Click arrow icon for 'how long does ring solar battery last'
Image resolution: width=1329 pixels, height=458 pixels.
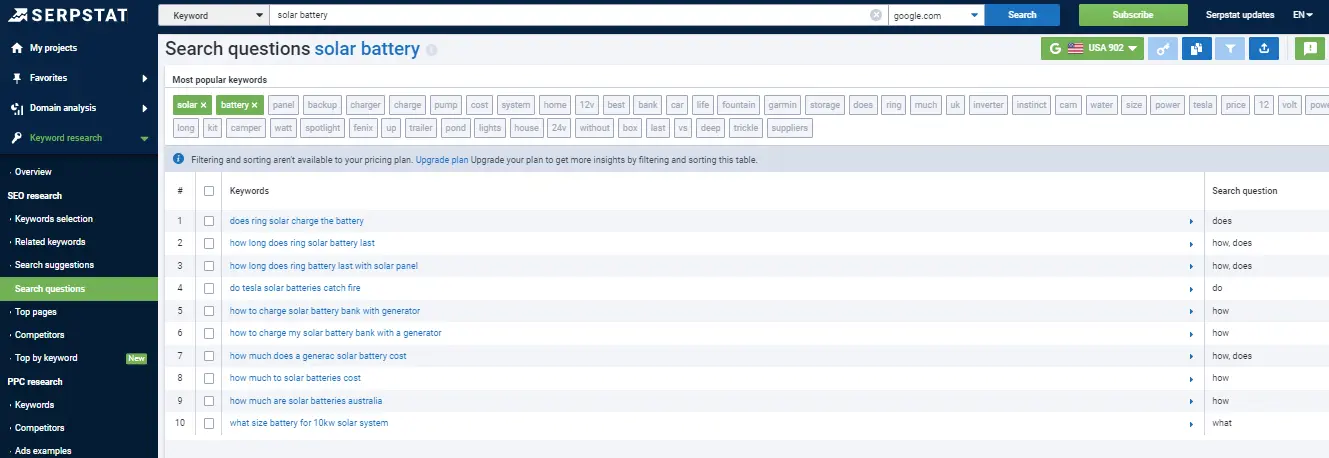1191,243
